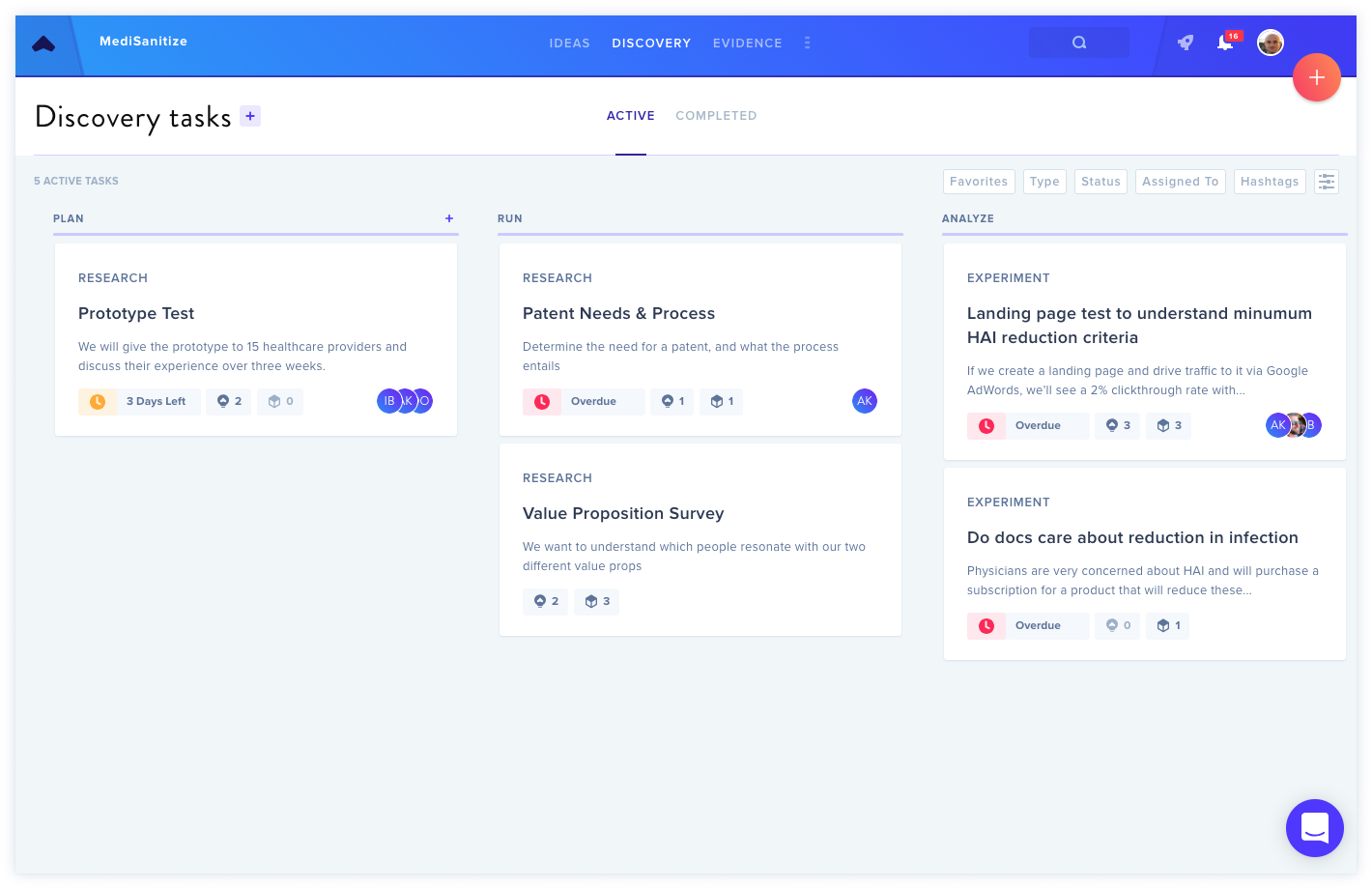
Task: Click the MediSanitize project name
Action: coord(143,42)
